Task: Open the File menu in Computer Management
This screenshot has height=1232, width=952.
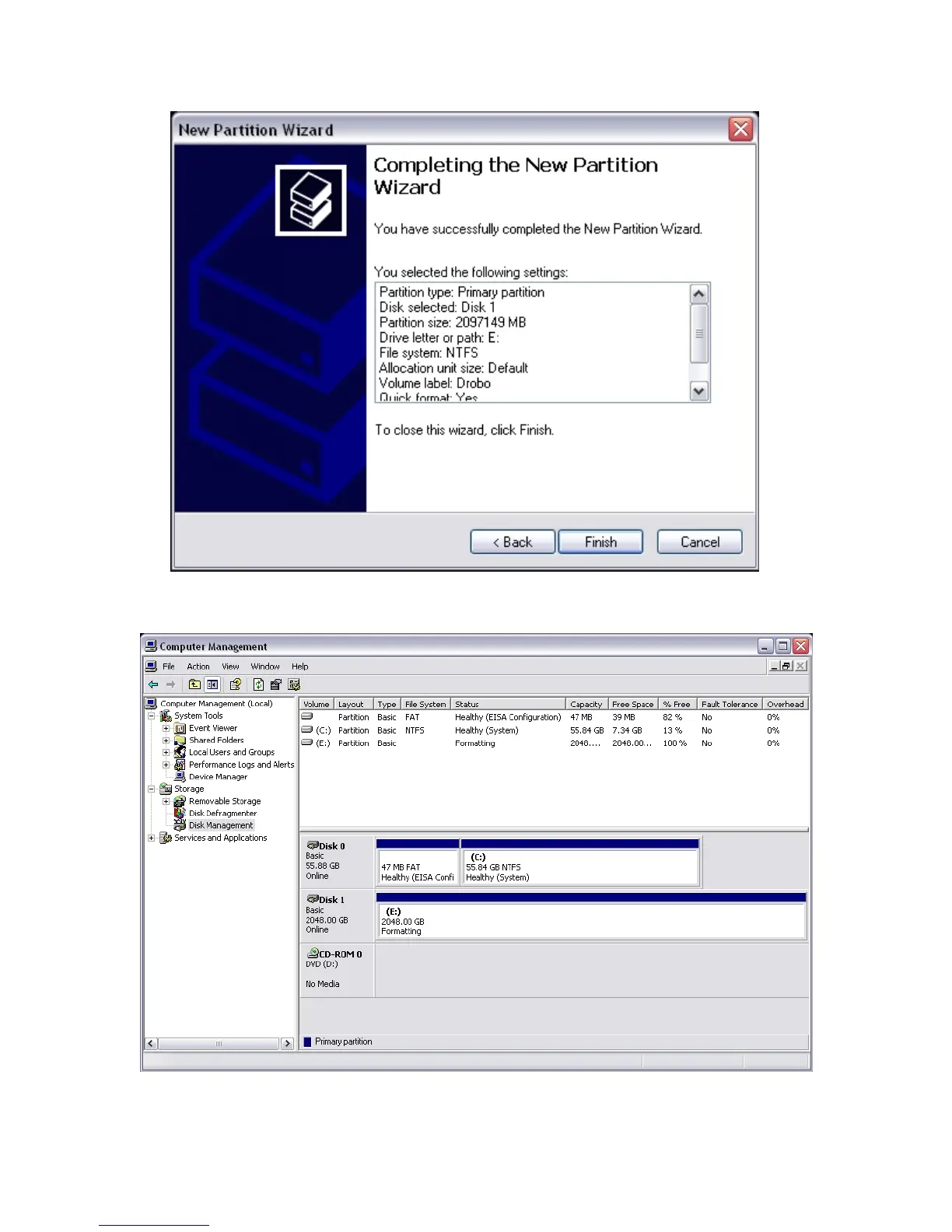Action: (169, 667)
